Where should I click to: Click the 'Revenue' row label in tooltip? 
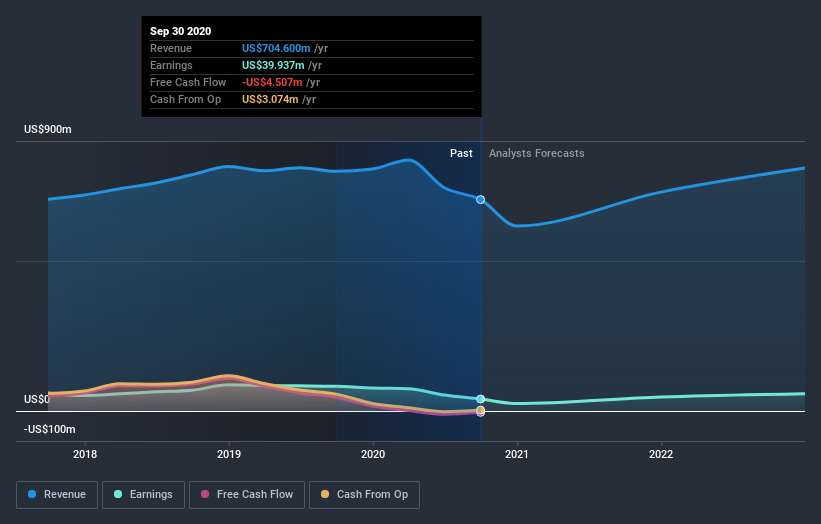click(x=171, y=48)
